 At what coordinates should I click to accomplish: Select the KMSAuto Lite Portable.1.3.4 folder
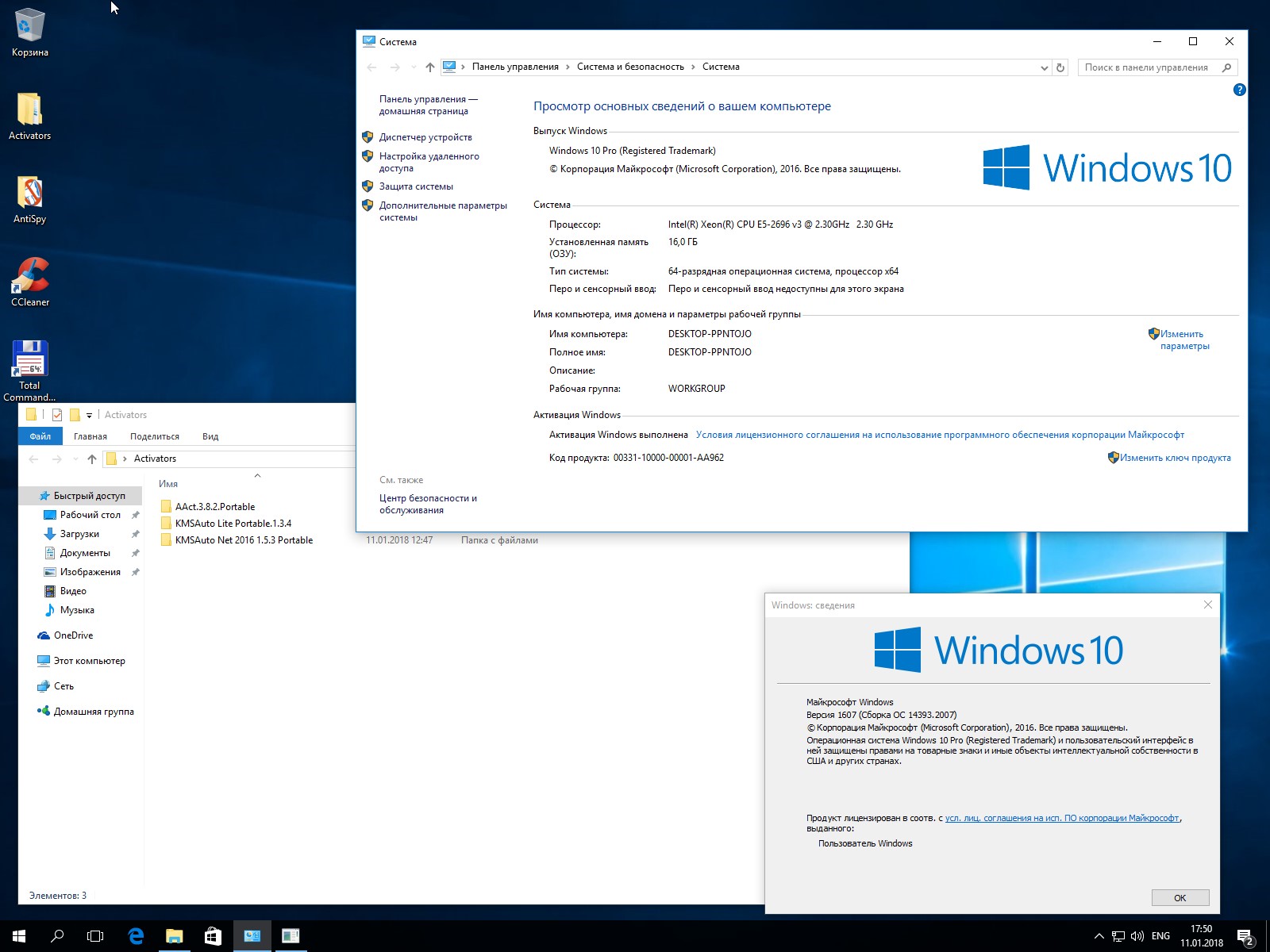(233, 524)
